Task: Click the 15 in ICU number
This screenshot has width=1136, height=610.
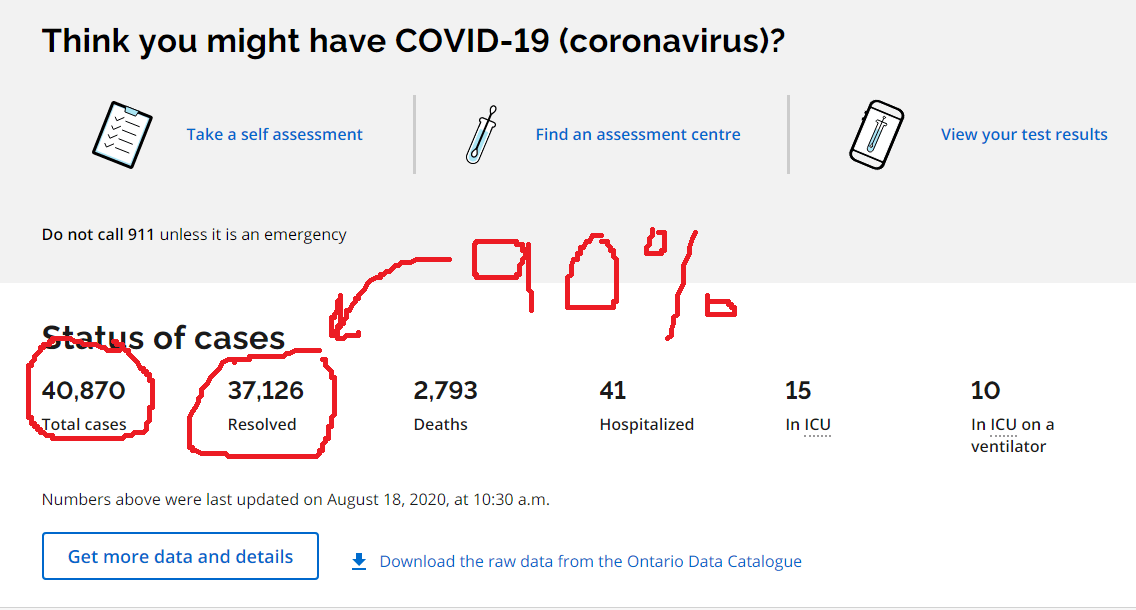Action: coord(798,390)
